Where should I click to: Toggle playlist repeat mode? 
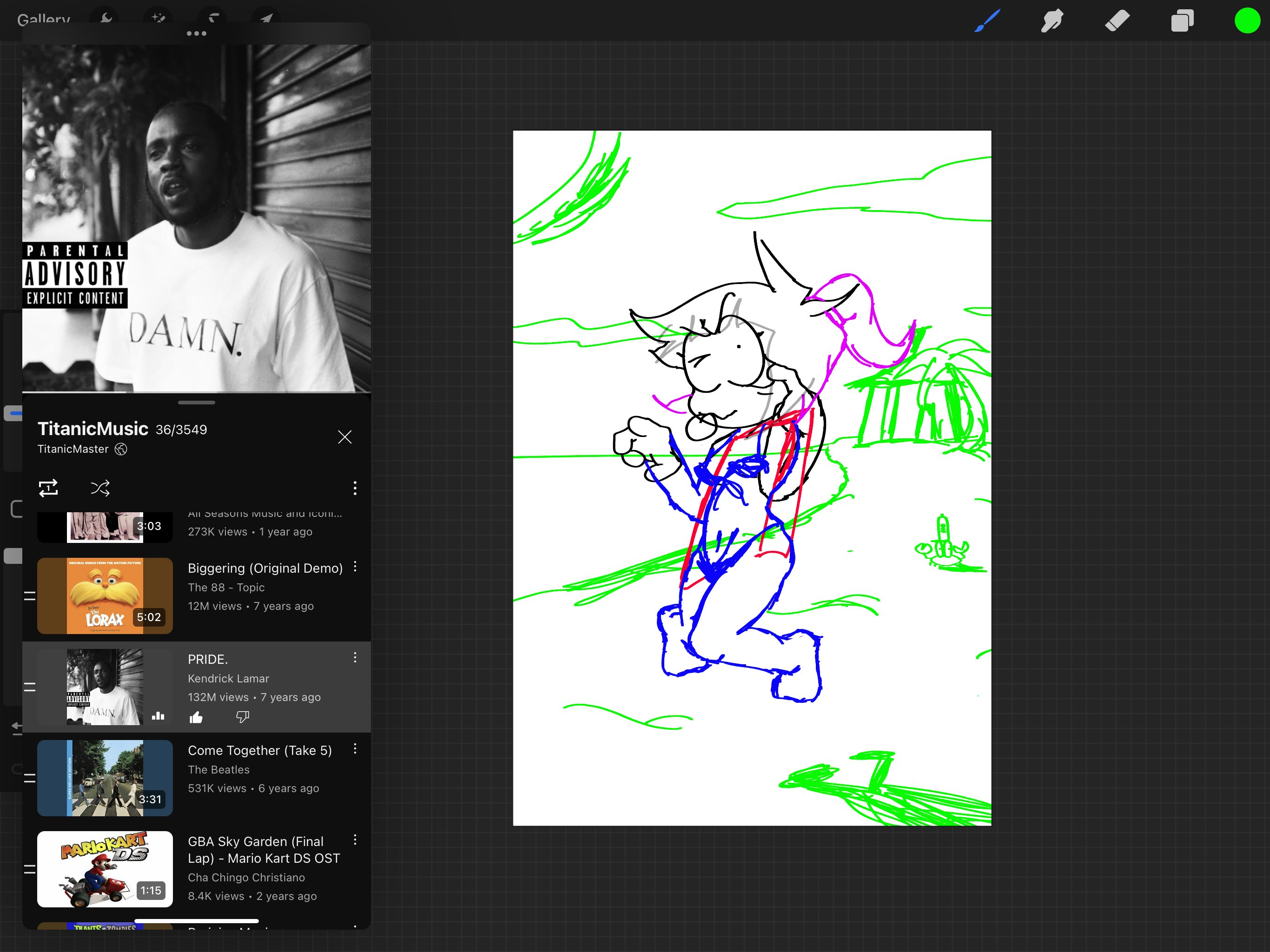(48, 488)
